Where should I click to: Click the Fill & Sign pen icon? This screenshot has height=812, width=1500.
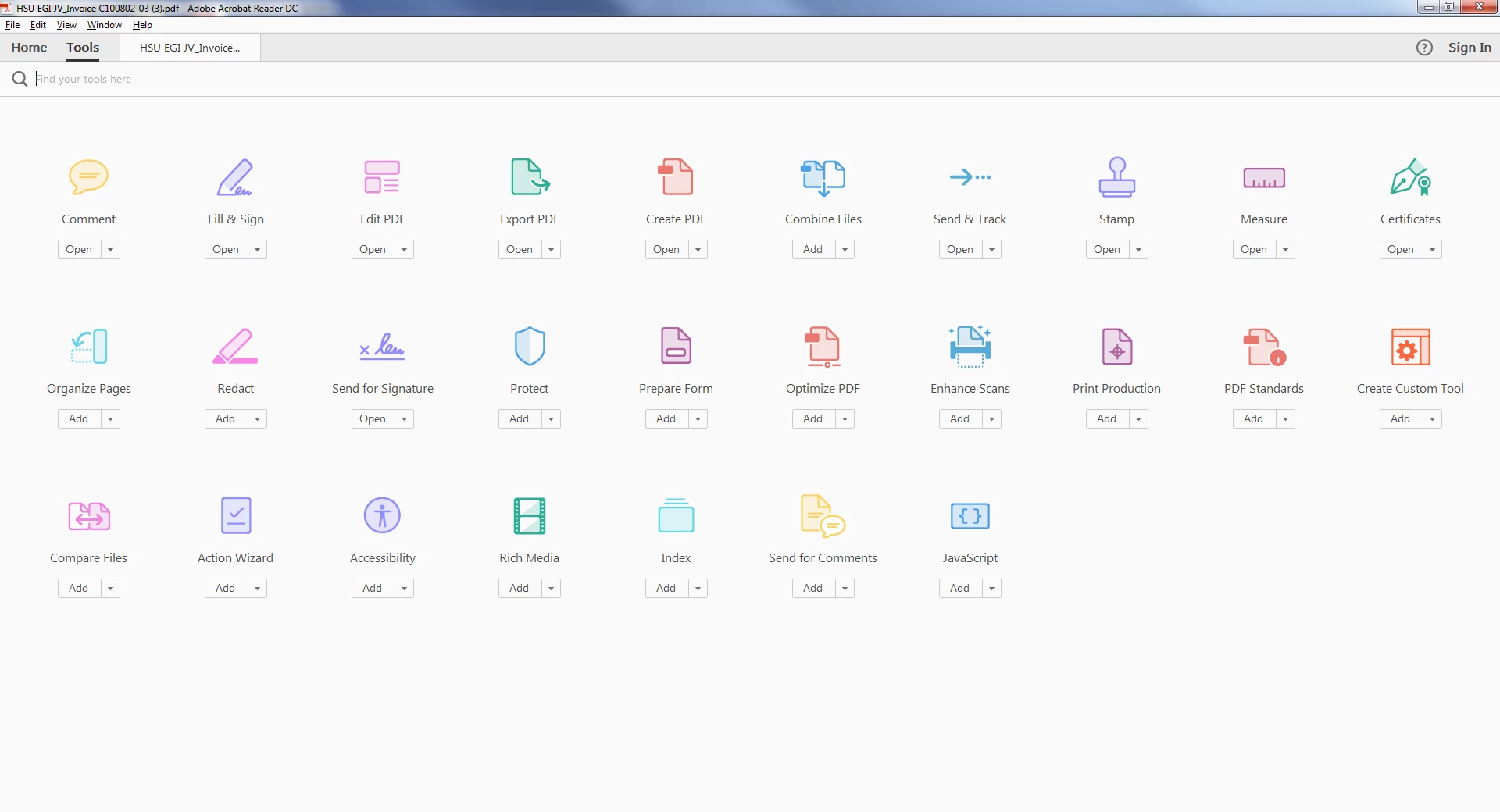click(235, 177)
